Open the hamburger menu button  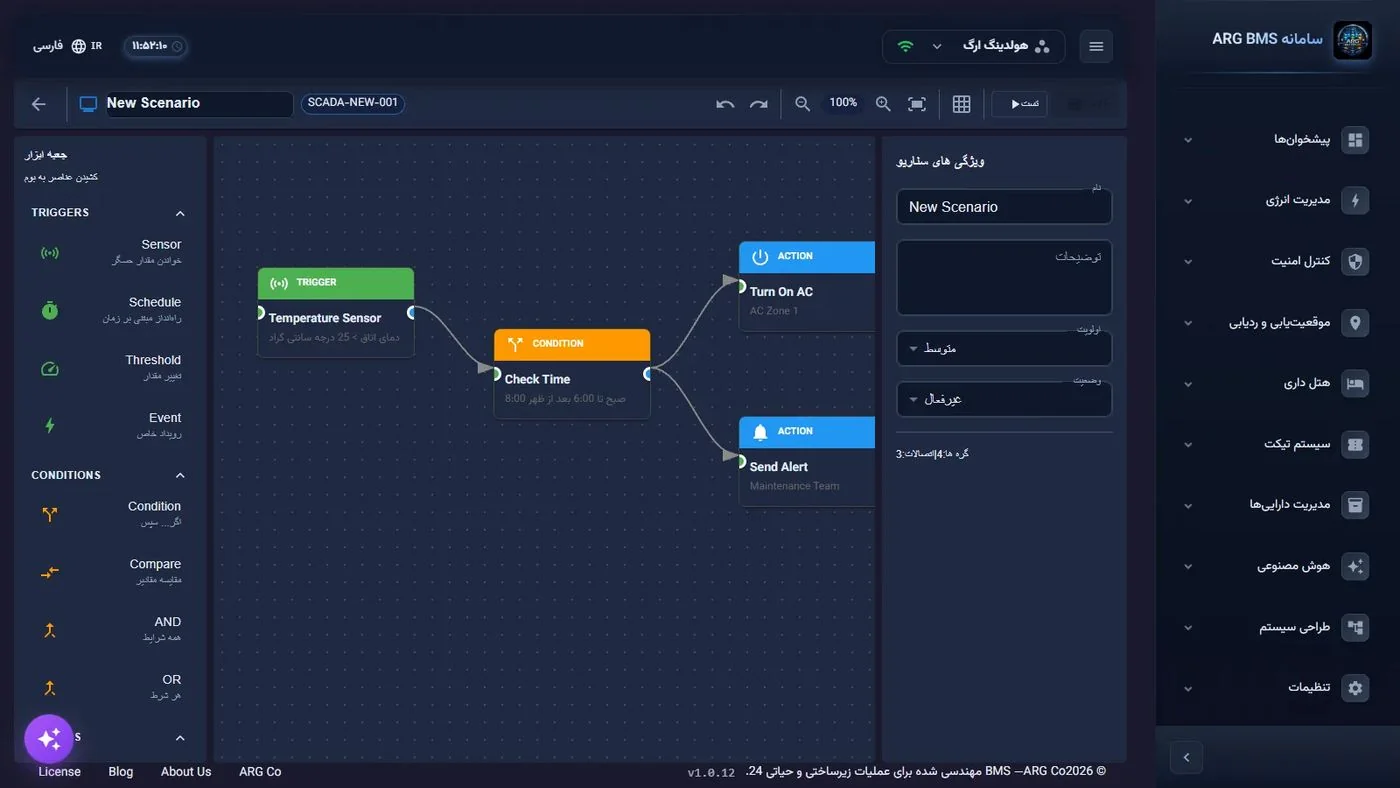[x=1096, y=46]
